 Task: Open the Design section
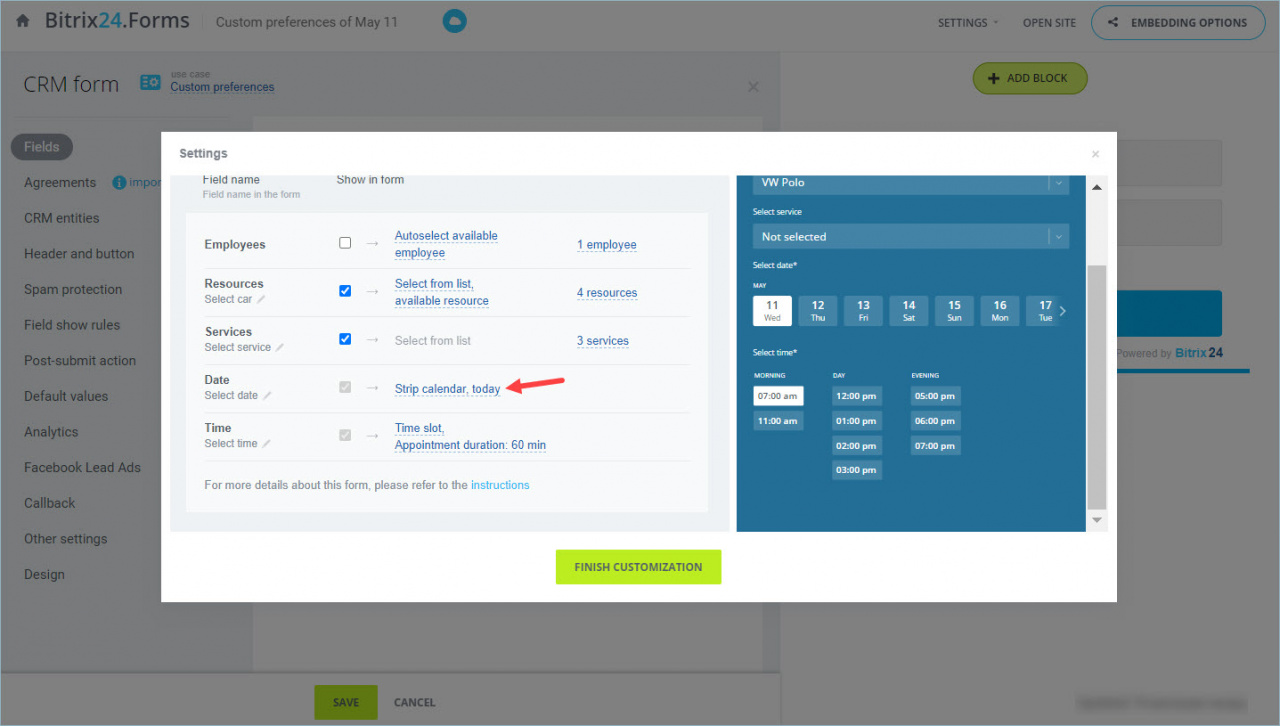pyautogui.click(x=44, y=574)
